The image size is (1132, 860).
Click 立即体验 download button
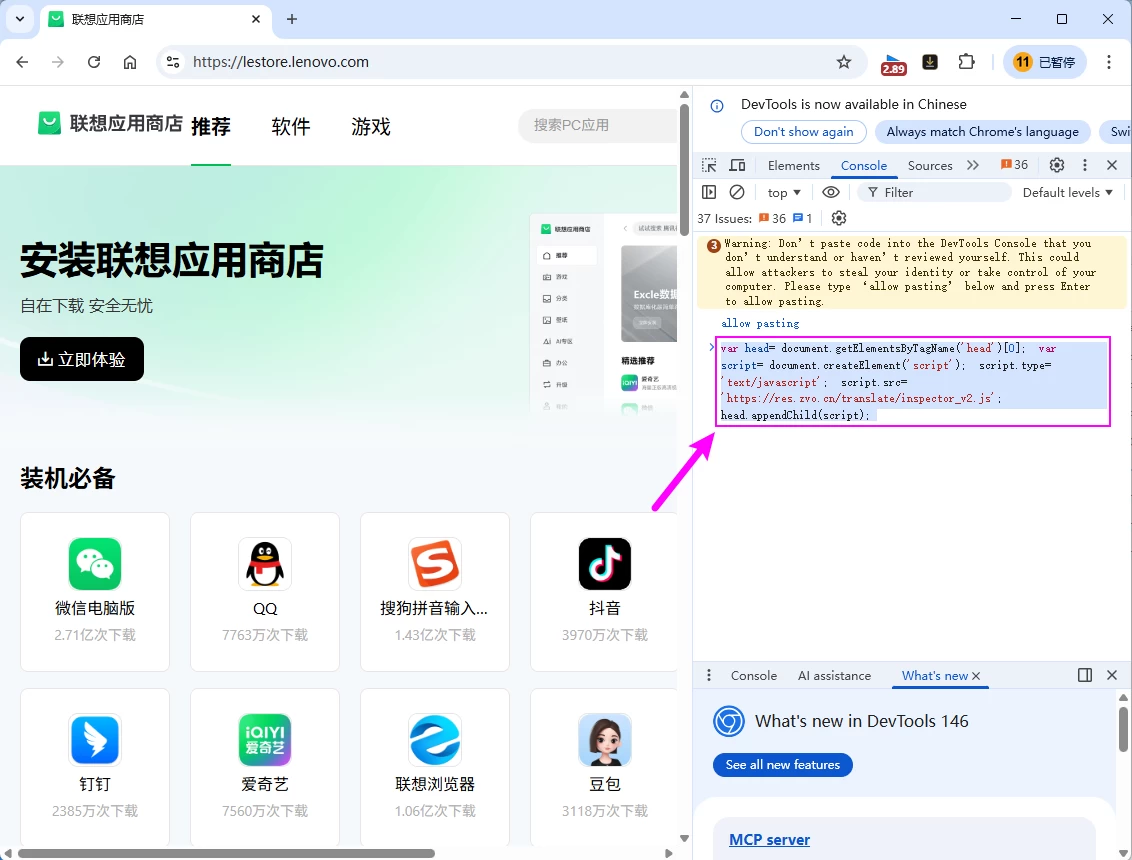click(82, 359)
